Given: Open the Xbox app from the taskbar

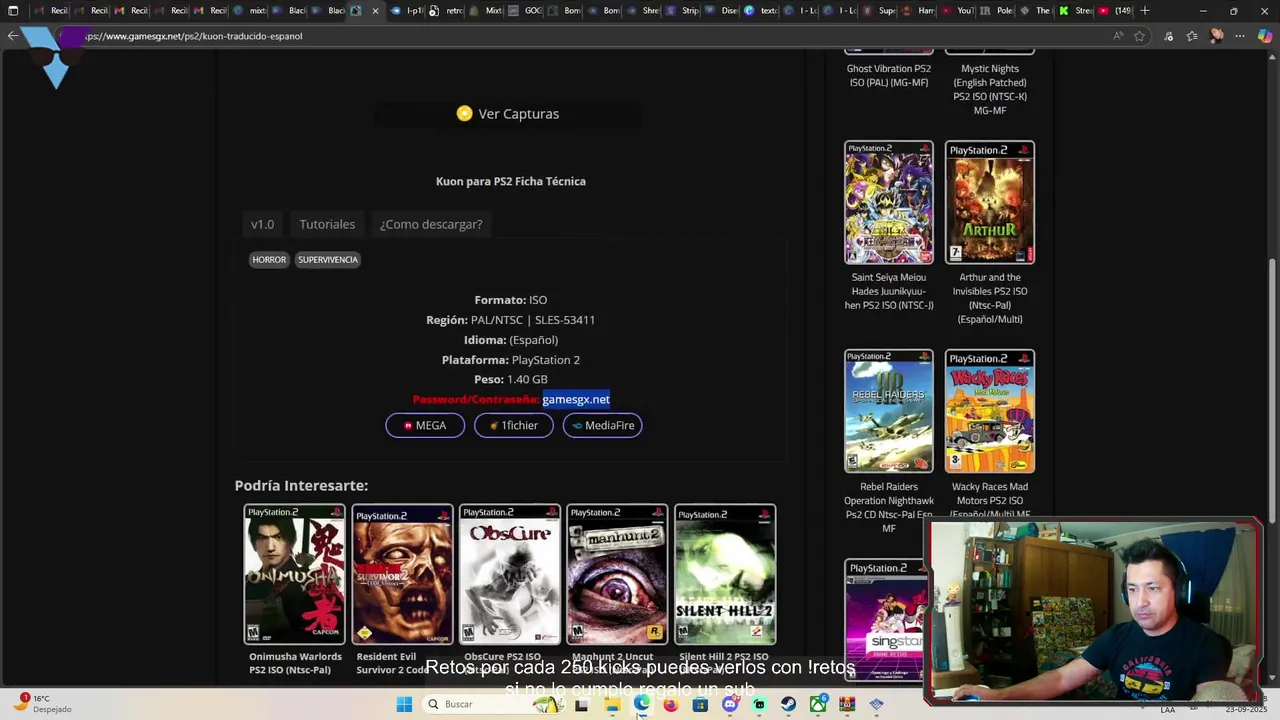Looking at the screenshot, I should coord(818,704).
